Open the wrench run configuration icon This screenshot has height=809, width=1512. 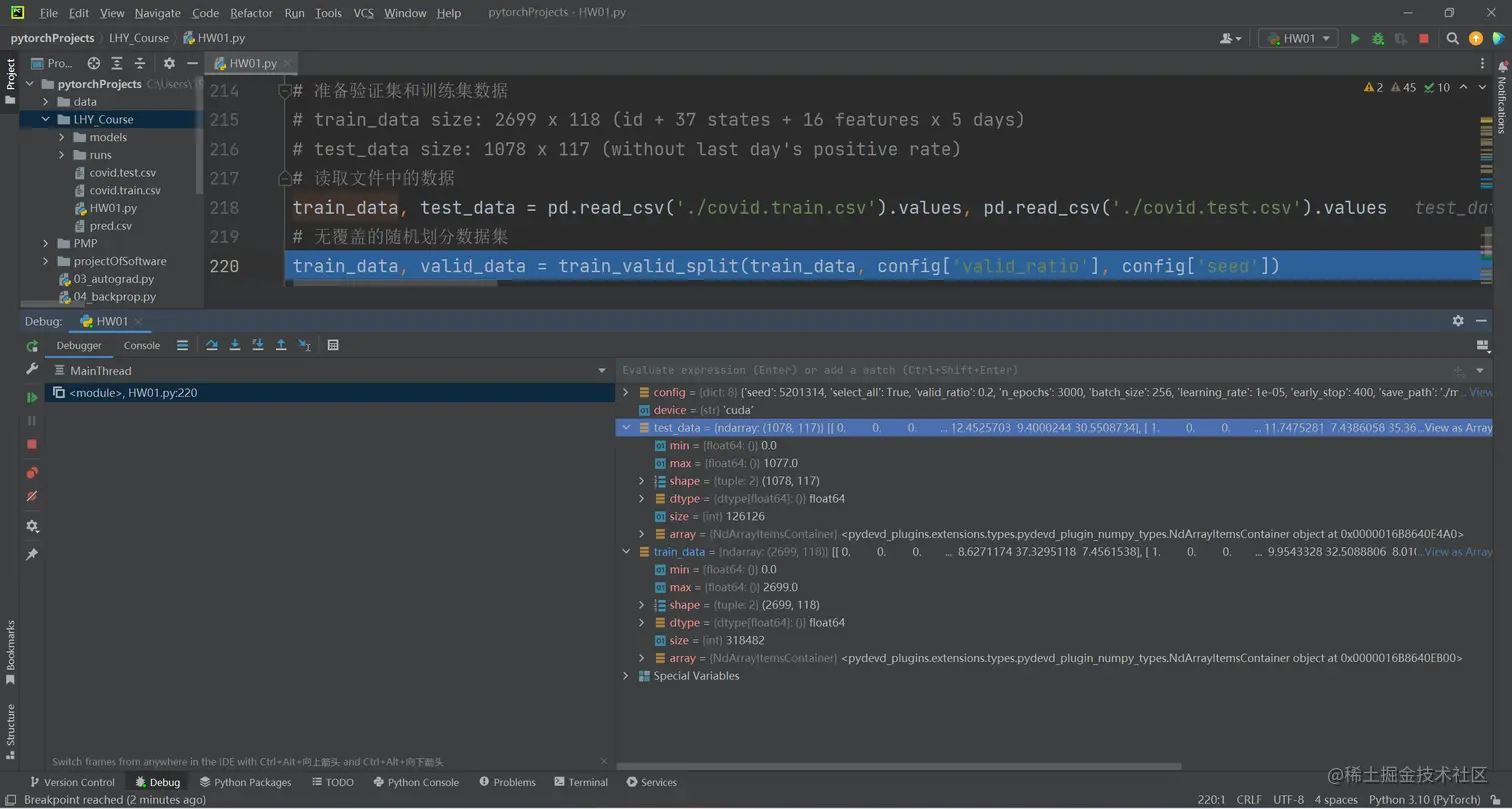click(x=32, y=370)
